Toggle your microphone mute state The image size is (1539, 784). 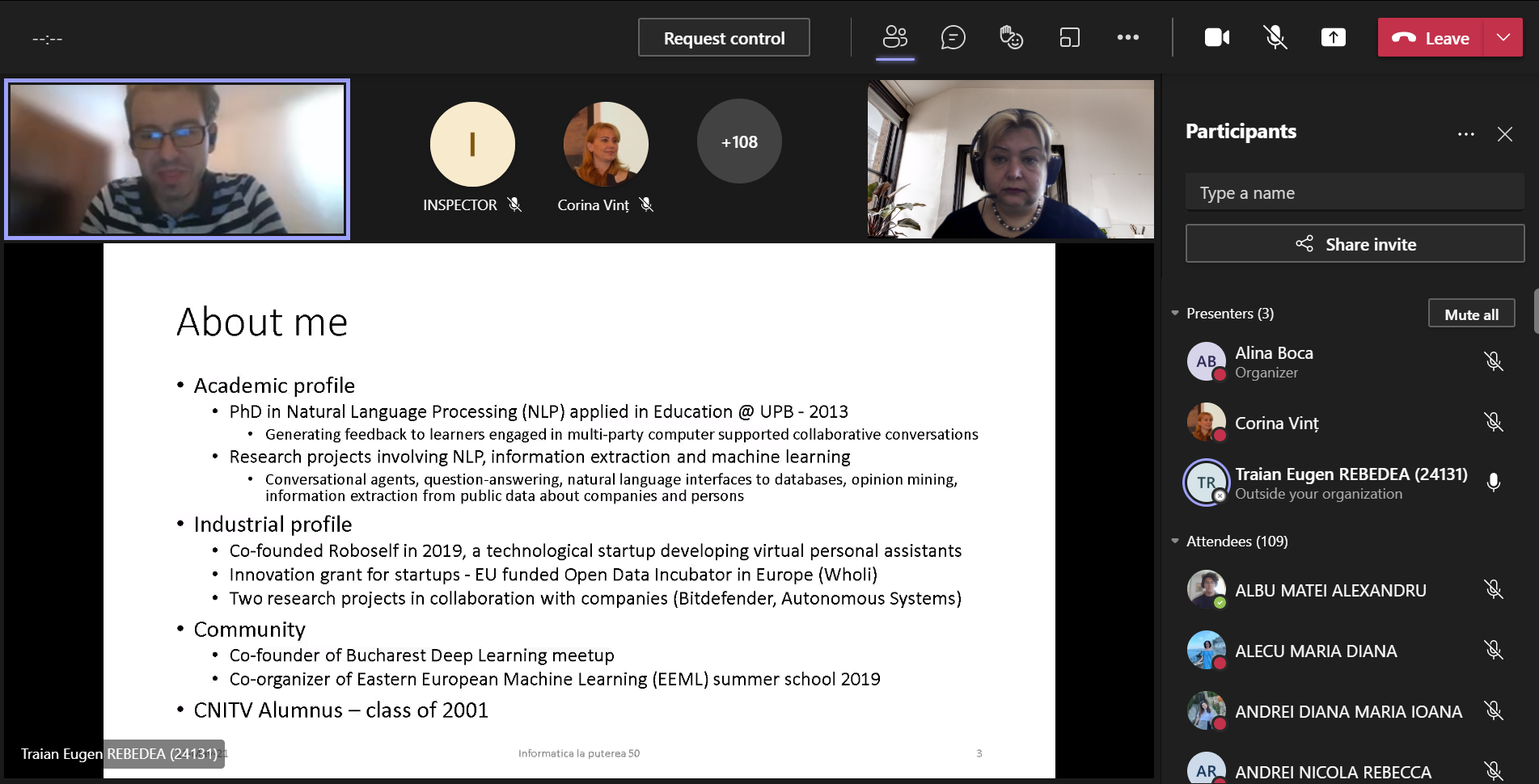point(1275,37)
